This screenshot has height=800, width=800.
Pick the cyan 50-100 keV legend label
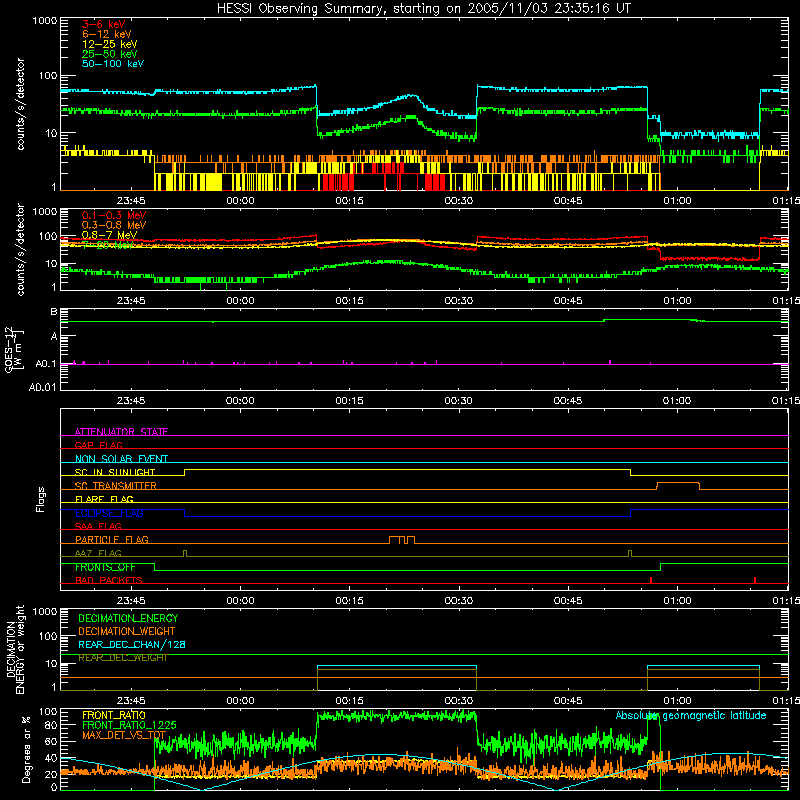[x=113, y=64]
